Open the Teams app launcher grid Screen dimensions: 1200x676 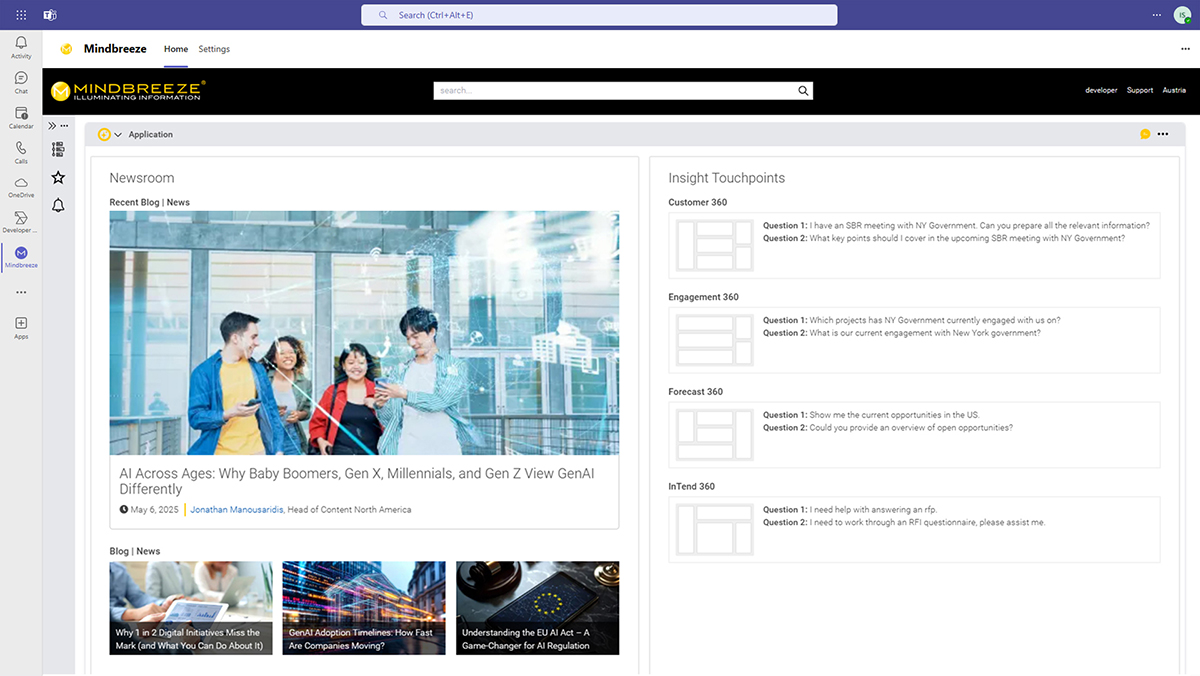[21, 15]
